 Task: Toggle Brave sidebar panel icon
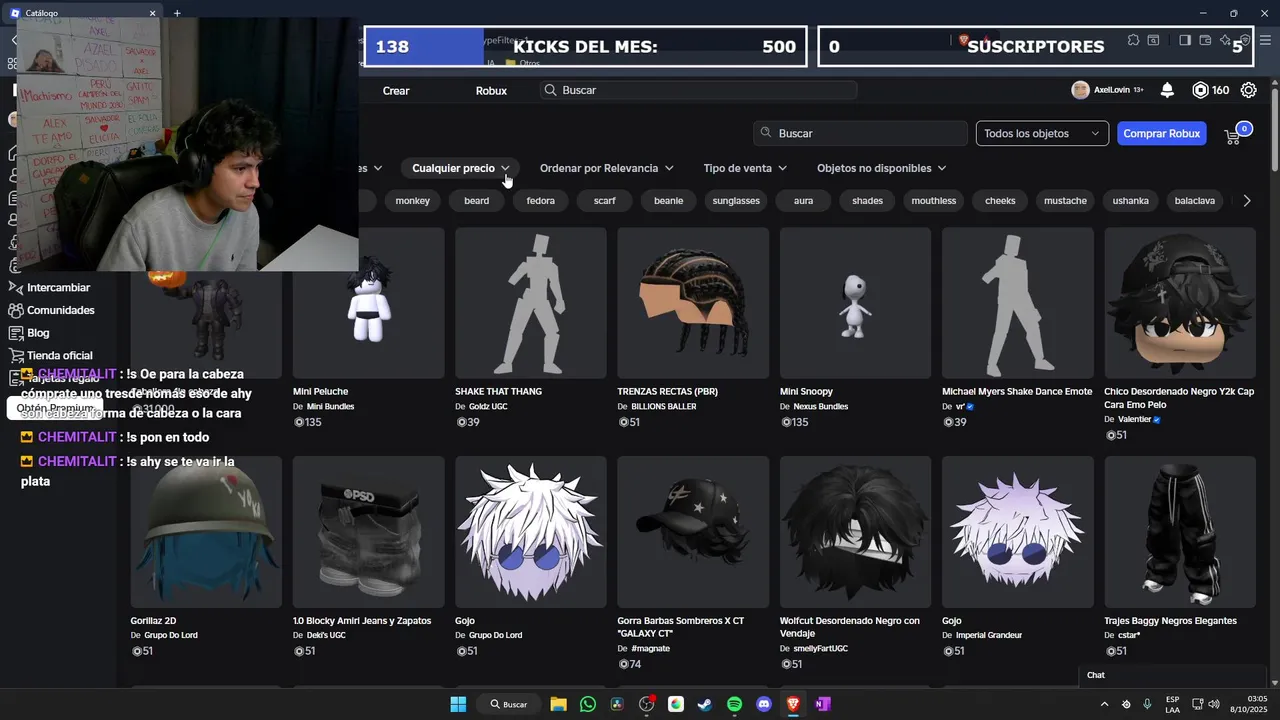pyautogui.click(x=1185, y=40)
